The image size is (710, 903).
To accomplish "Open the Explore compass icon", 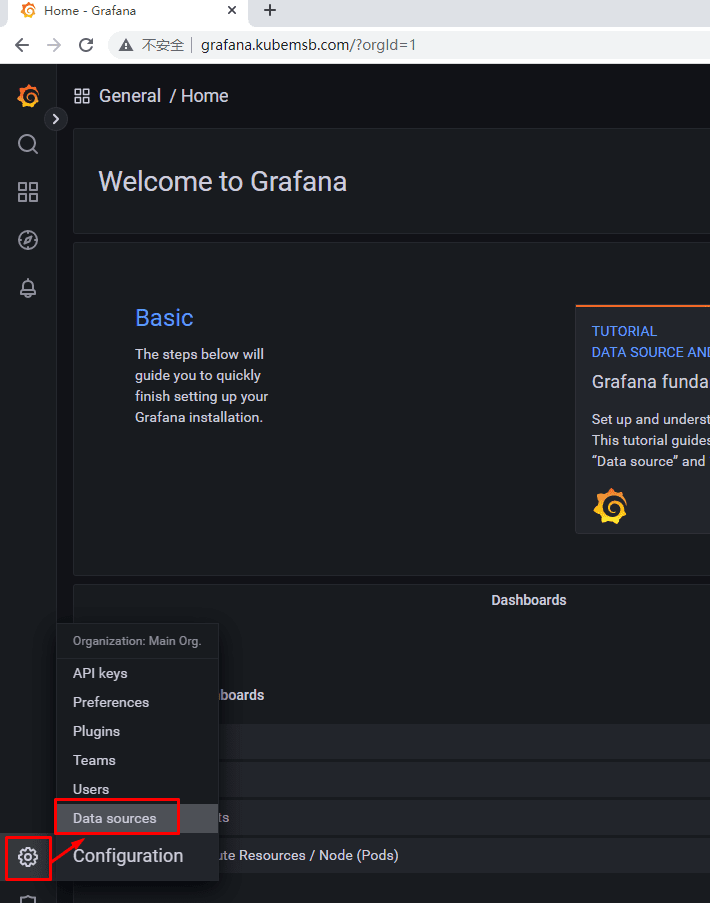I will (x=28, y=240).
